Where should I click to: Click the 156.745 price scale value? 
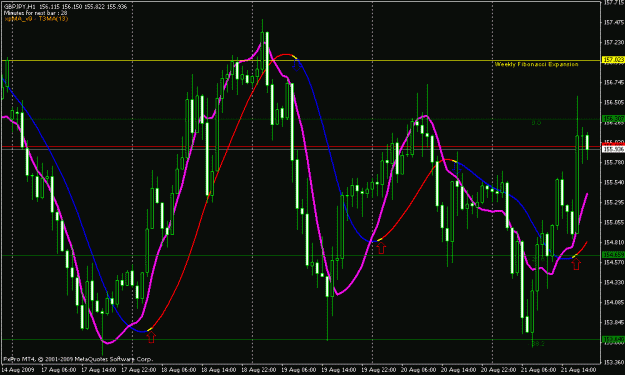613,82
